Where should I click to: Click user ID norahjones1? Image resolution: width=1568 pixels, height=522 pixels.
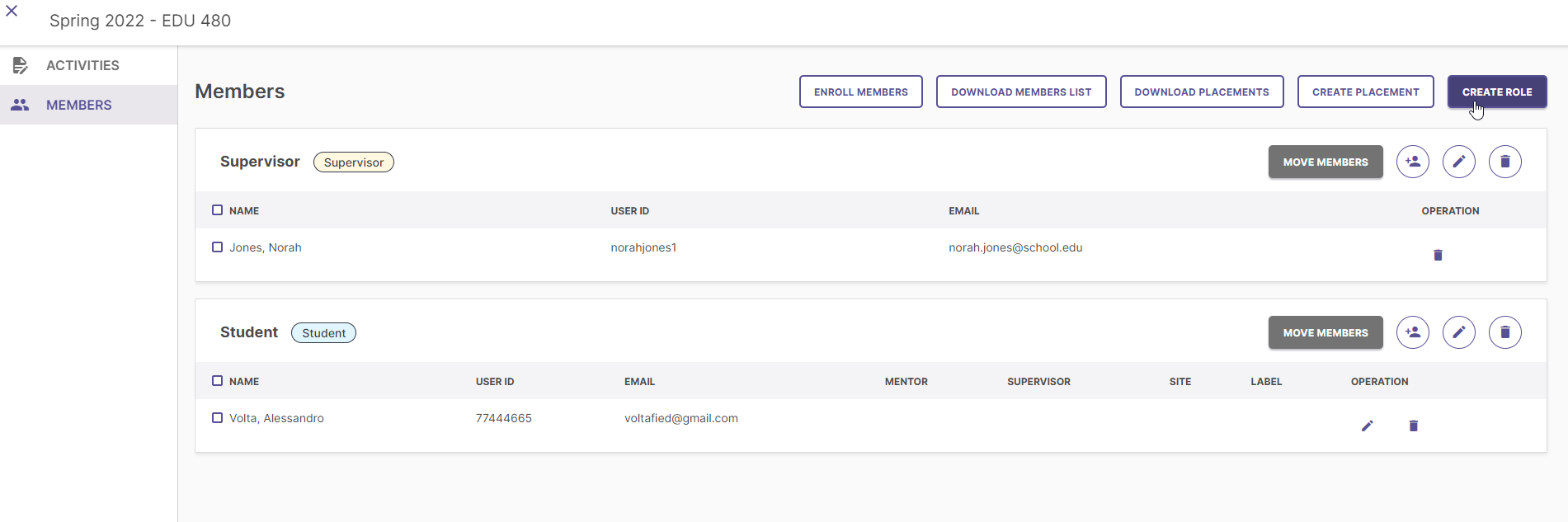(643, 247)
